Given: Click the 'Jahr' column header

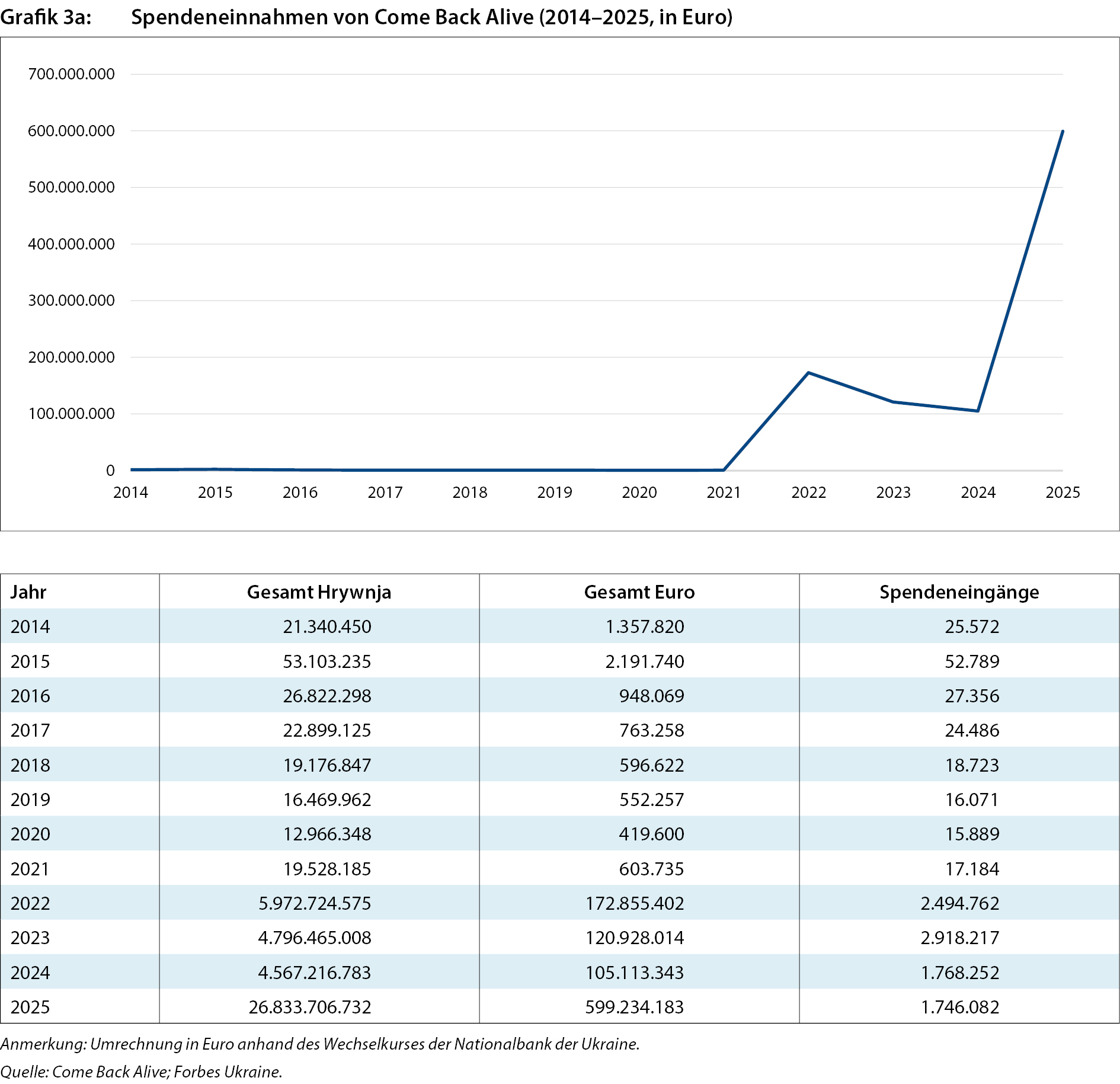Looking at the screenshot, I should (28, 592).
